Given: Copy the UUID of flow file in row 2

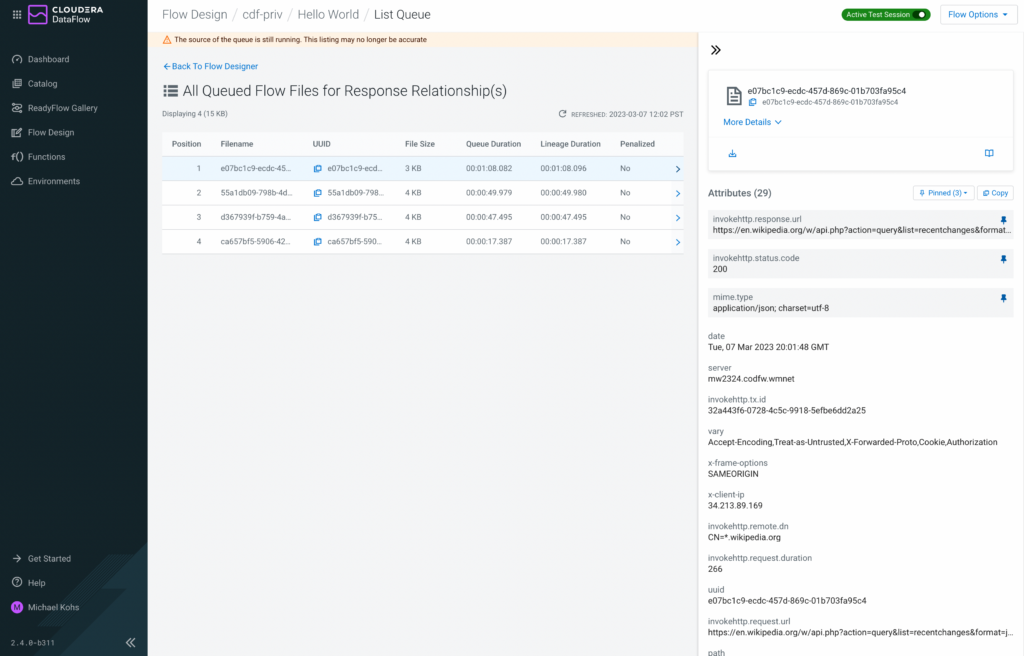Looking at the screenshot, I should pos(319,192).
